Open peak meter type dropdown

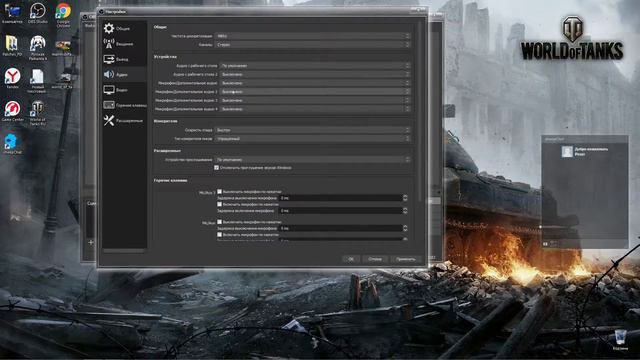click(312, 139)
